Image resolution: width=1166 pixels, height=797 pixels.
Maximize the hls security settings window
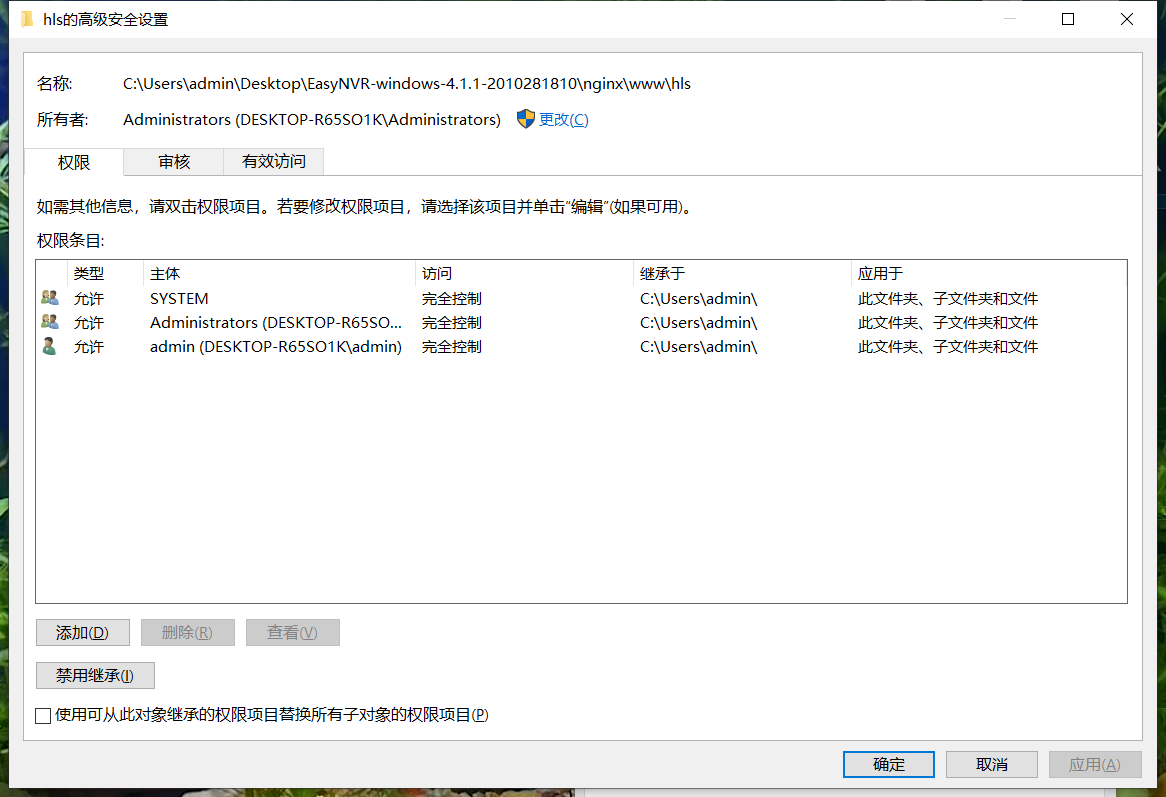1068,19
